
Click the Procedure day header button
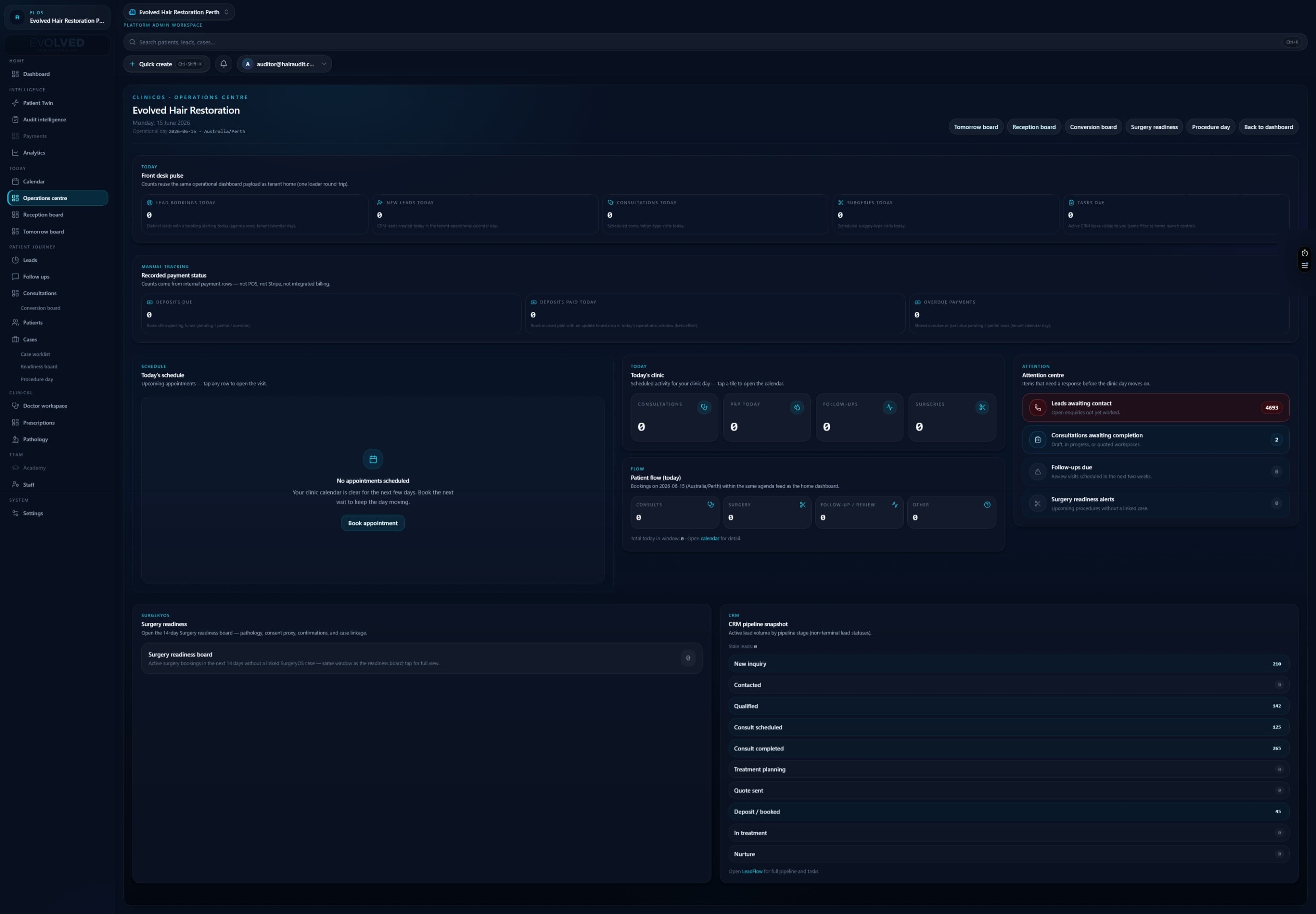point(1211,127)
